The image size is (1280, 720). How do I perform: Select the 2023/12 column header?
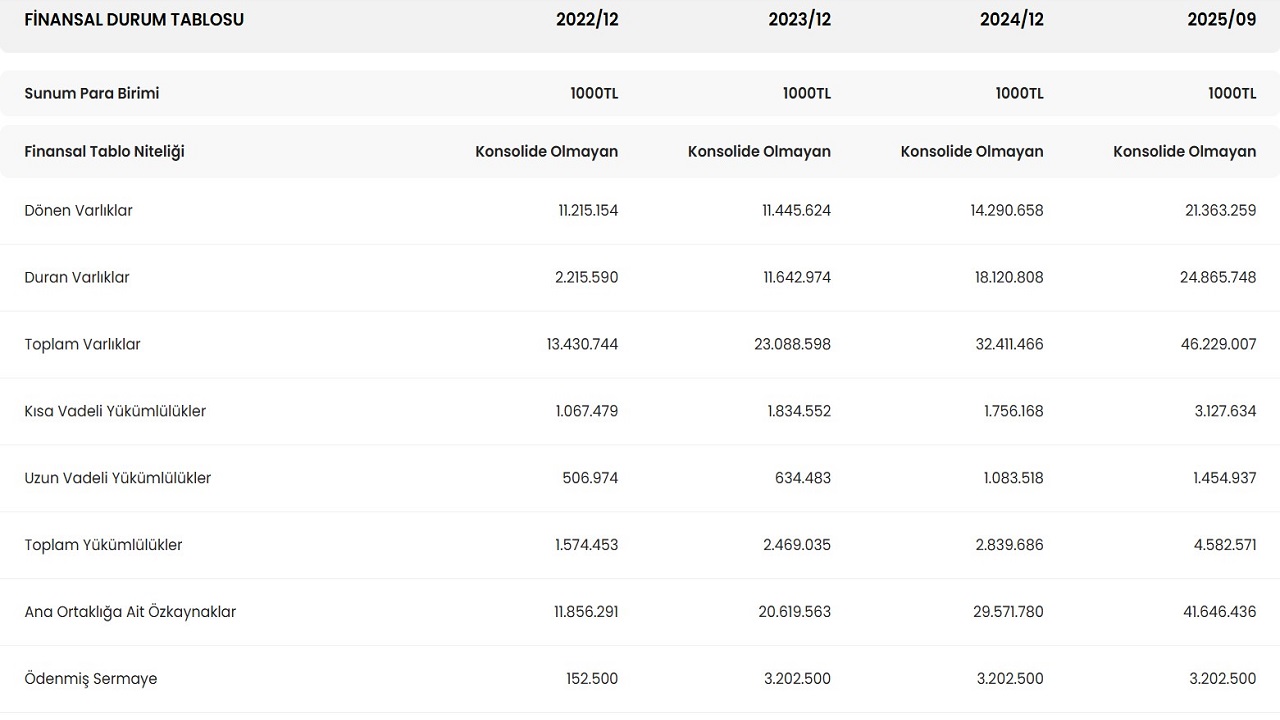point(799,20)
